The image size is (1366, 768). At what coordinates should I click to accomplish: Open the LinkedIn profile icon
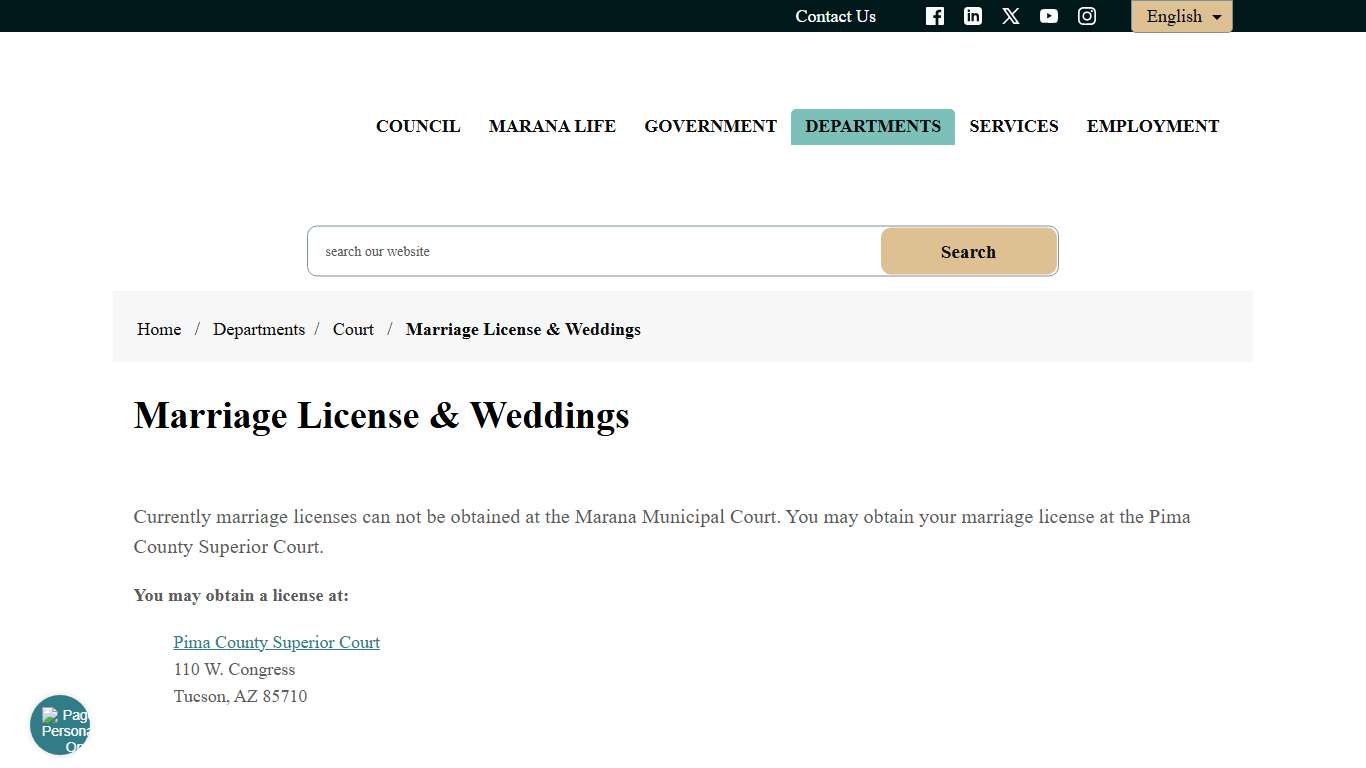point(972,16)
